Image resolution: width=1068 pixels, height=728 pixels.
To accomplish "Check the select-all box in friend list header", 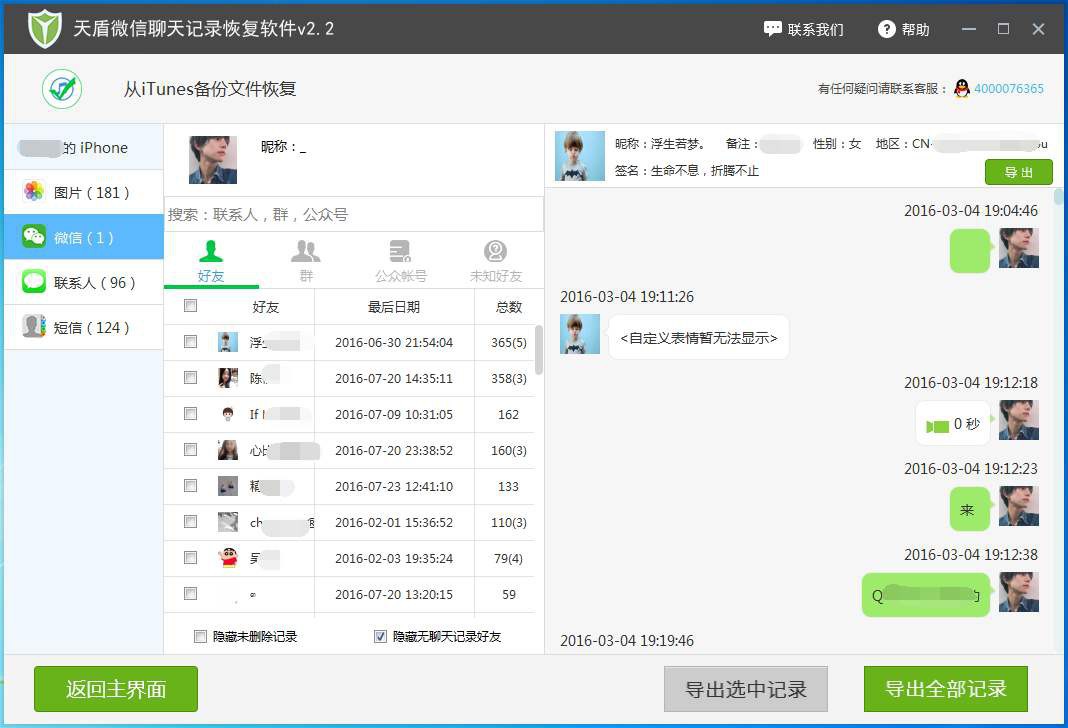I will pyautogui.click(x=189, y=307).
